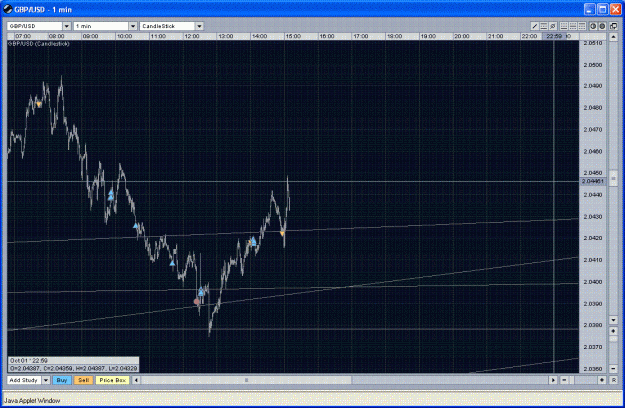Click last of three dotted-line toolbar icons
Screen dimensions: 625x408
click(x=582, y=26)
